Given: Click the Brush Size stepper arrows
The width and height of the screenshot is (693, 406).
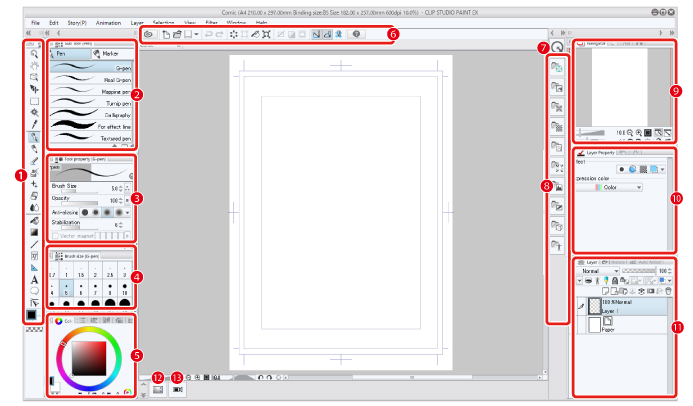Looking at the screenshot, I should pyautogui.click(x=121, y=189).
